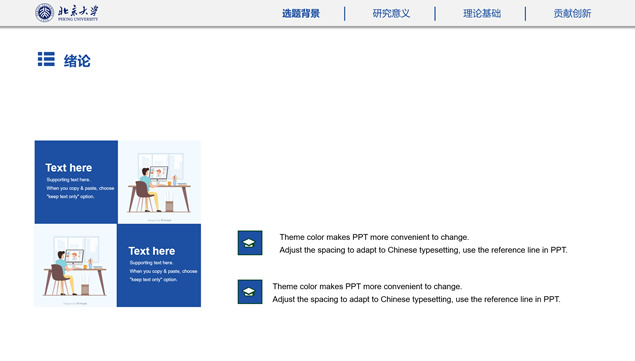Viewport: 635px width, 361px height.
Task: Click the Peking University round seal emblem
Action: pyautogui.click(x=45, y=13)
